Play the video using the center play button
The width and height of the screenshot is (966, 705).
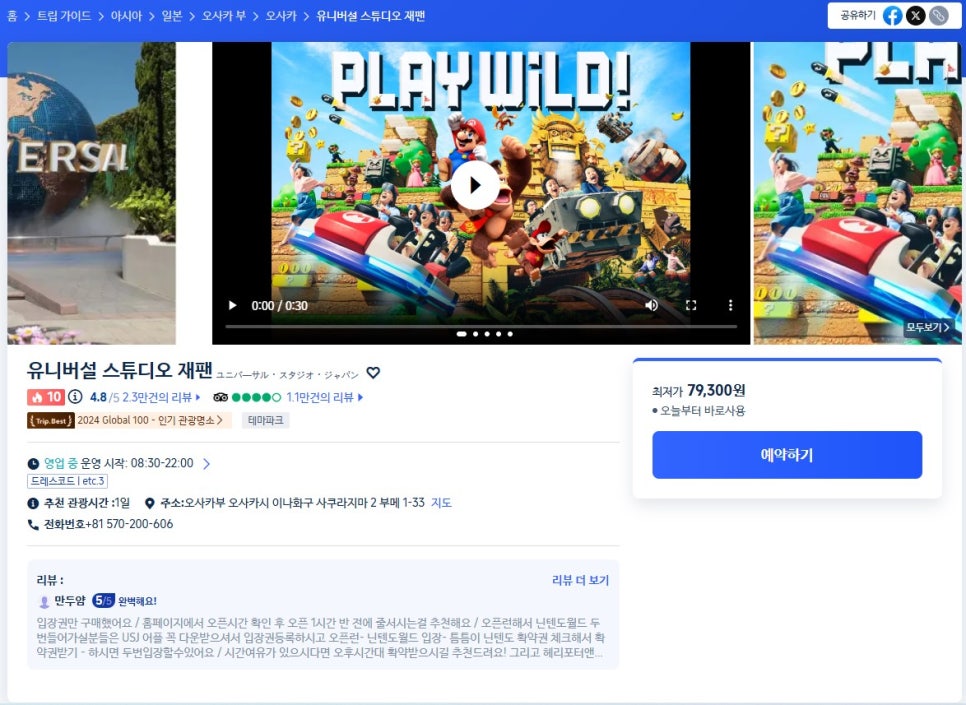(x=475, y=185)
